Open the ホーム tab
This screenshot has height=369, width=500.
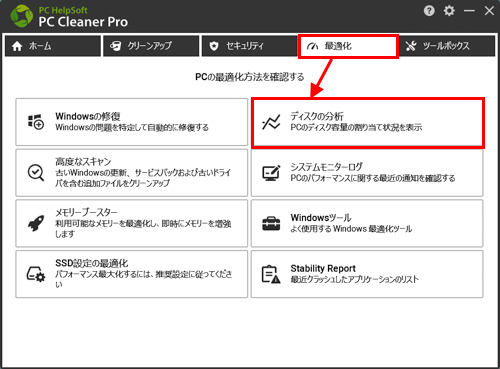(53, 46)
